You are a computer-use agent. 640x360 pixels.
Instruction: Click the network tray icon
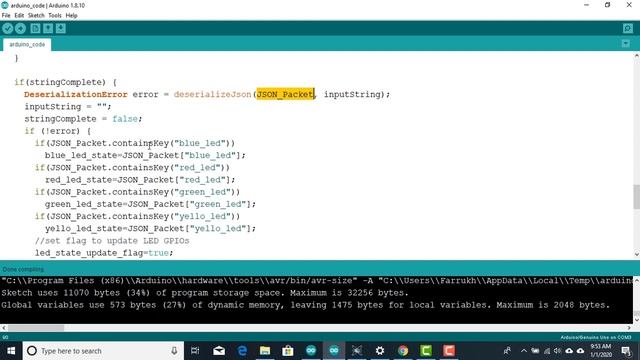(547, 351)
